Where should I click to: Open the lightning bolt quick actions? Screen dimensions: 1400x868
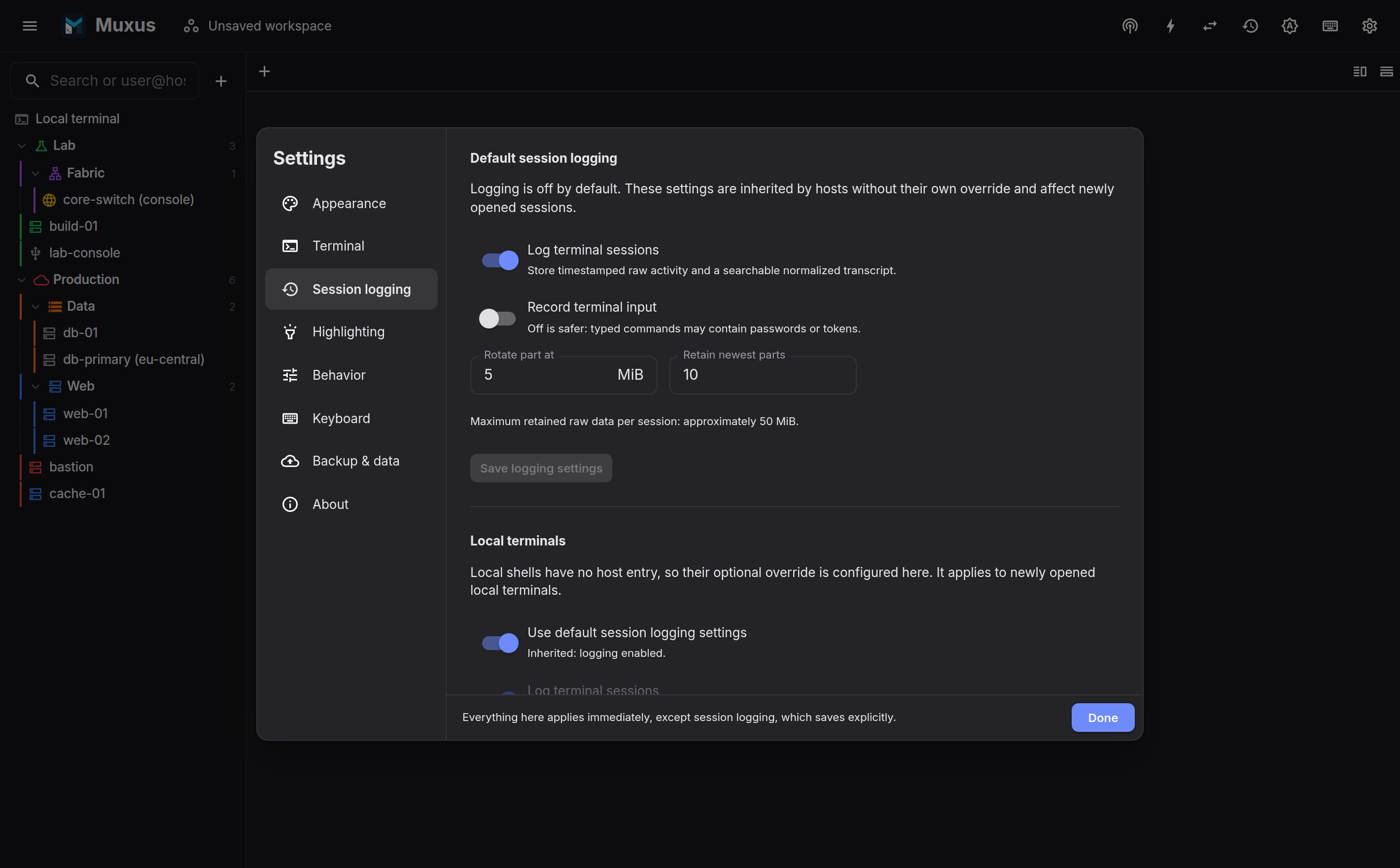point(1170,26)
